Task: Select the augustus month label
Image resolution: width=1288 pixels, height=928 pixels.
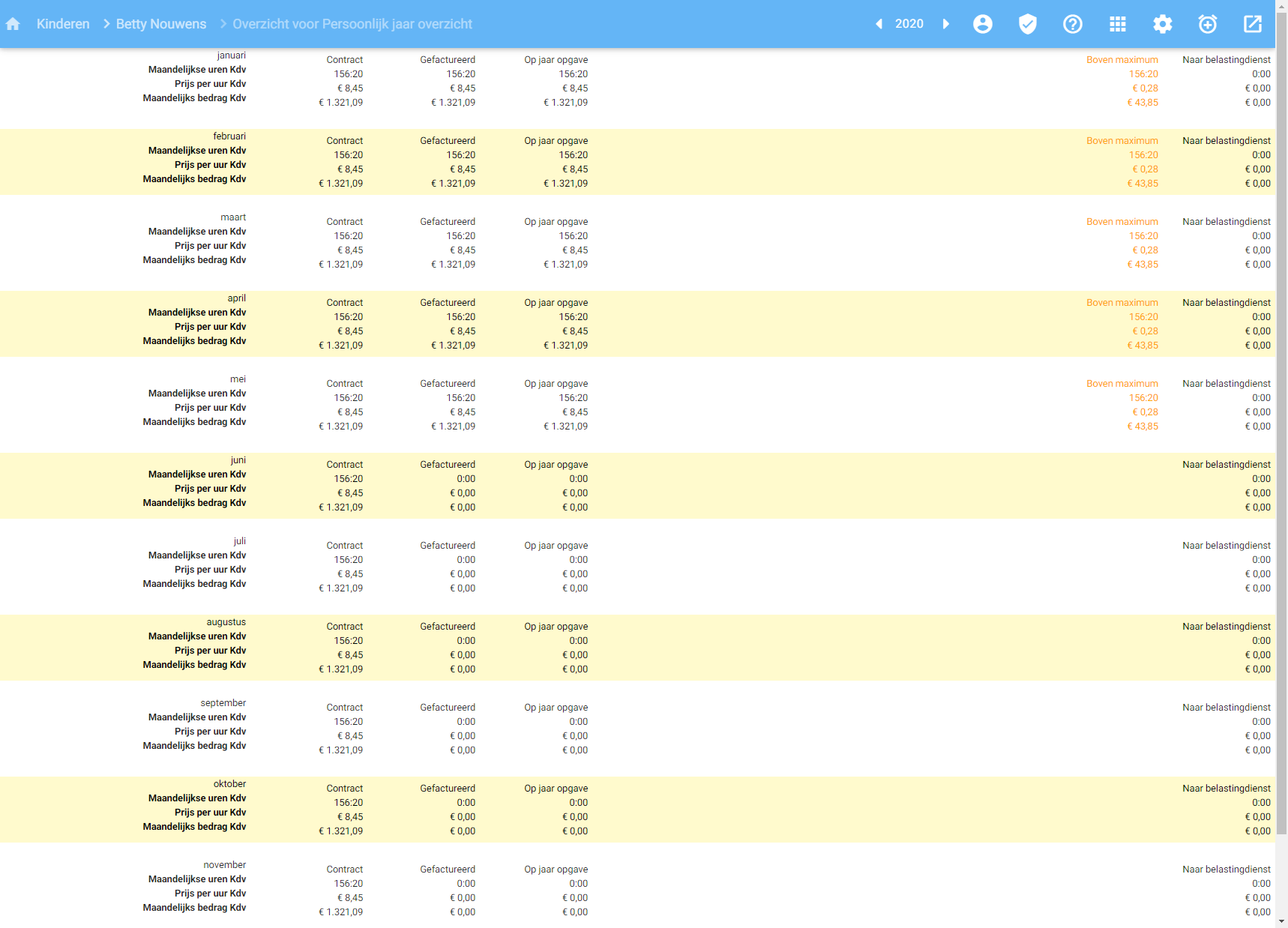Action: click(226, 622)
